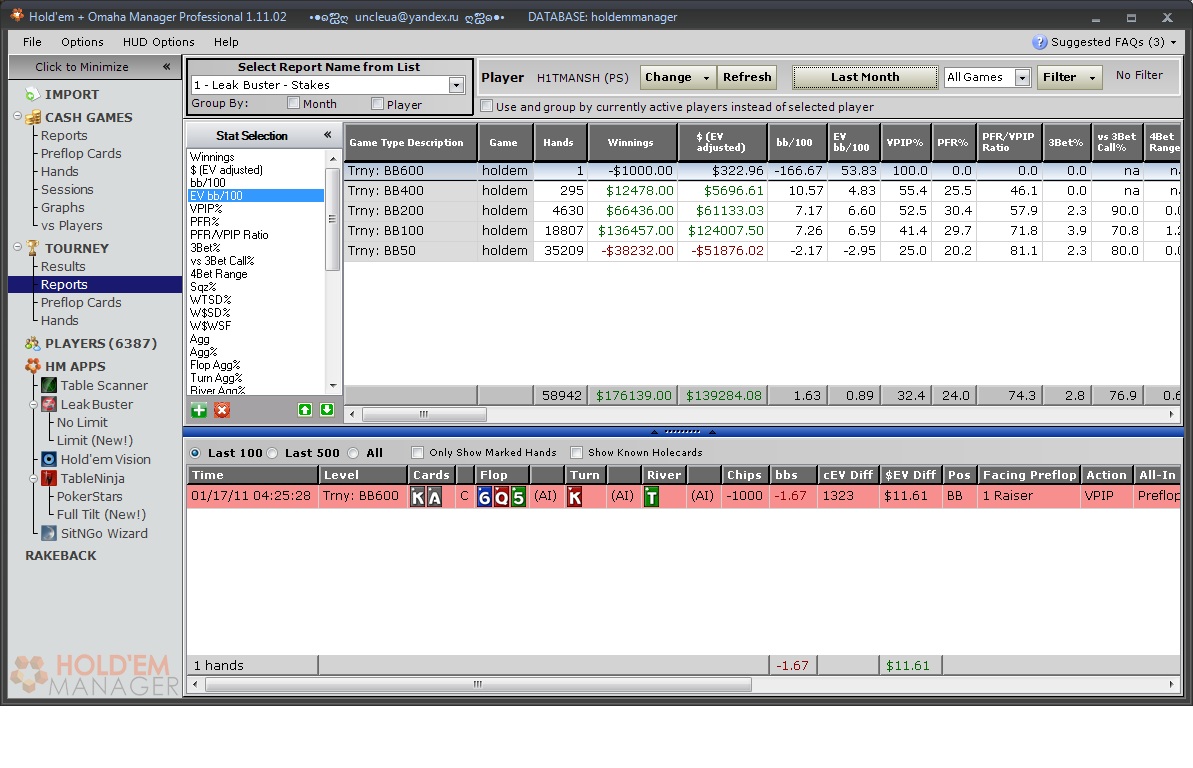Collapse the TableNinja tree node
The height and width of the screenshot is (768, 1193).
pyautogui.click(x=33, y=478)
